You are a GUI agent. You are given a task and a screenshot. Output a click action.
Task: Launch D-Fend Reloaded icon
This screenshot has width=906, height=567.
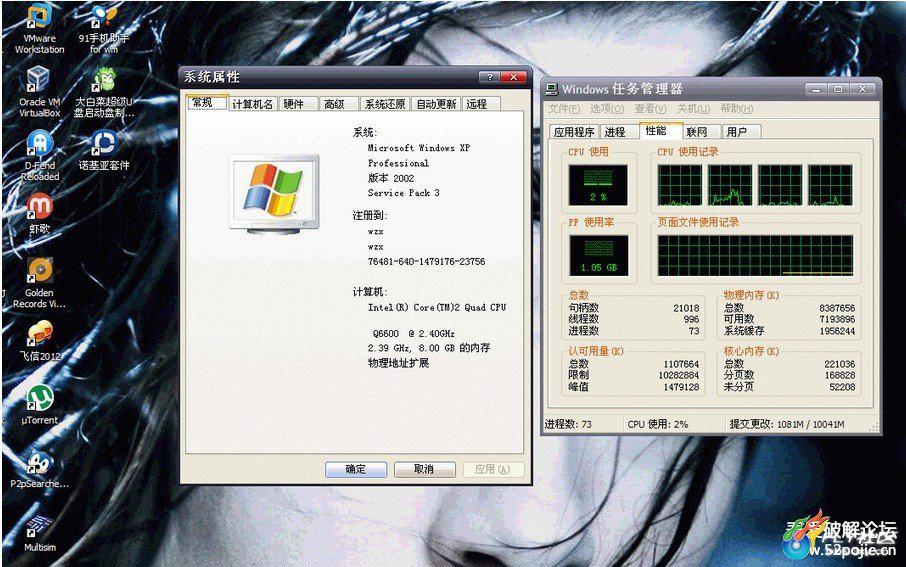point(39,156)
